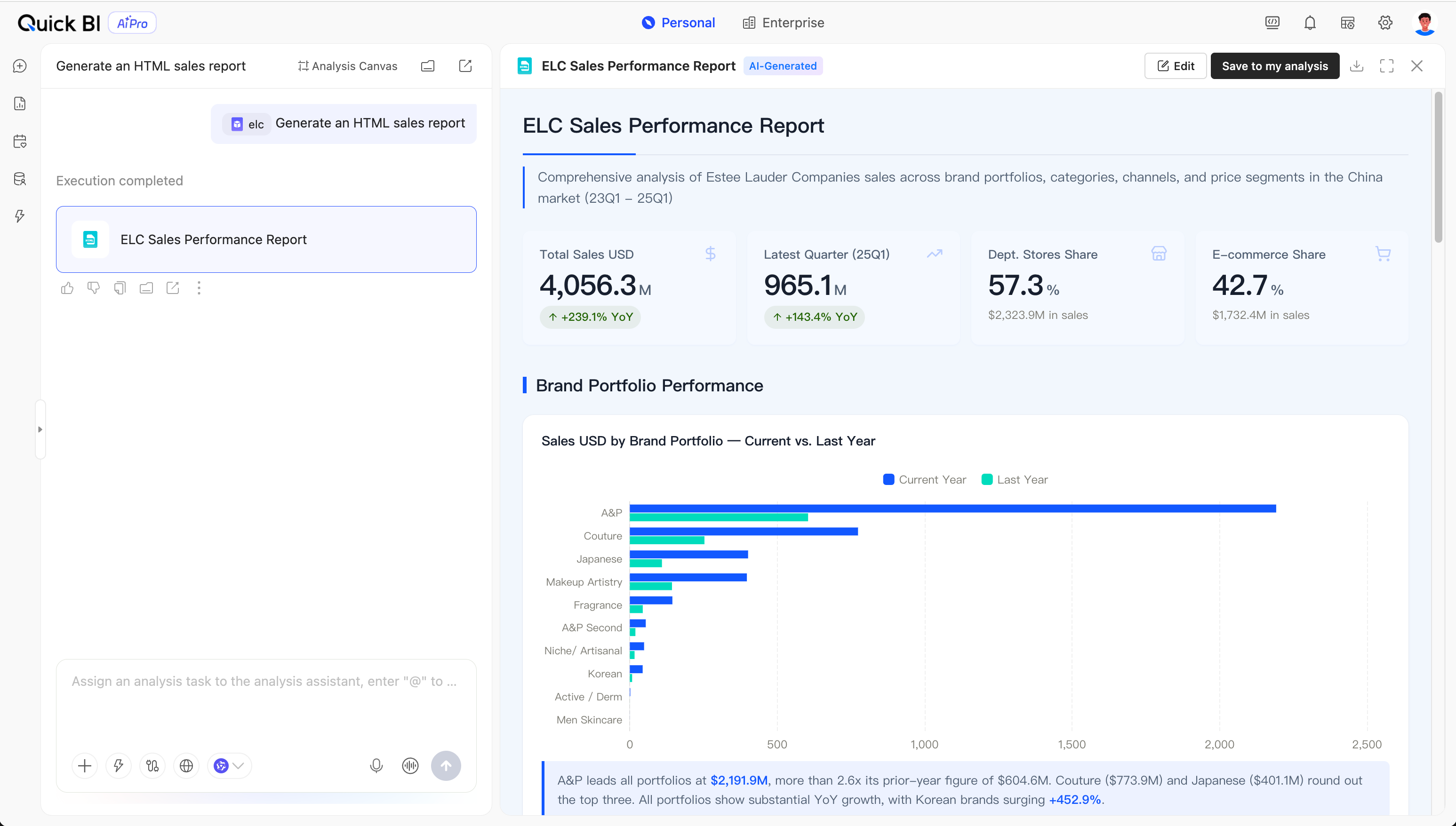Copy the response with the copy icon

(120, 288)
